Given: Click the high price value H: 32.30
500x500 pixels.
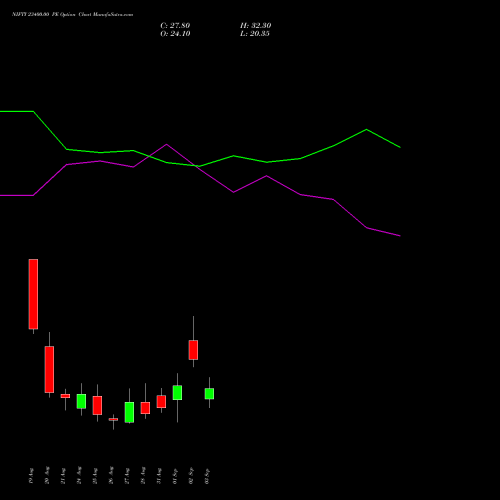Looking at the screenshot, I should 256,26.
